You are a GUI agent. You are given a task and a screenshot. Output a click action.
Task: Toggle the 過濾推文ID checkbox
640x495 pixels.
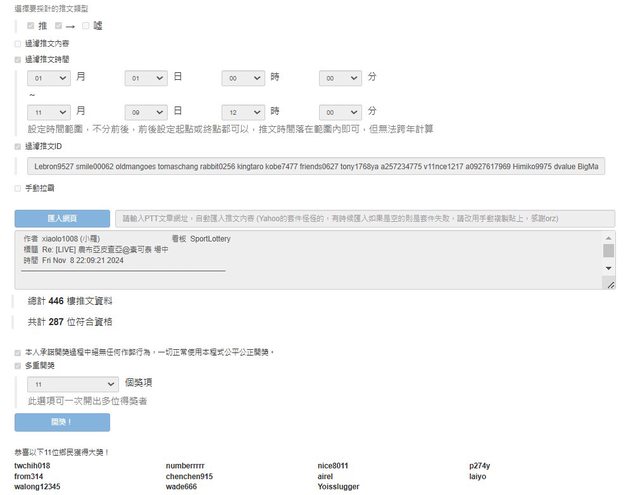17,147
